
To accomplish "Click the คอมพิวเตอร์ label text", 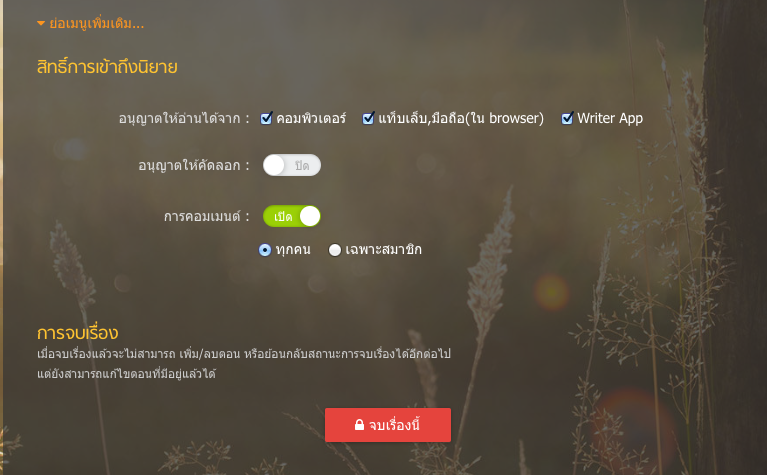I will click(311, 118).
